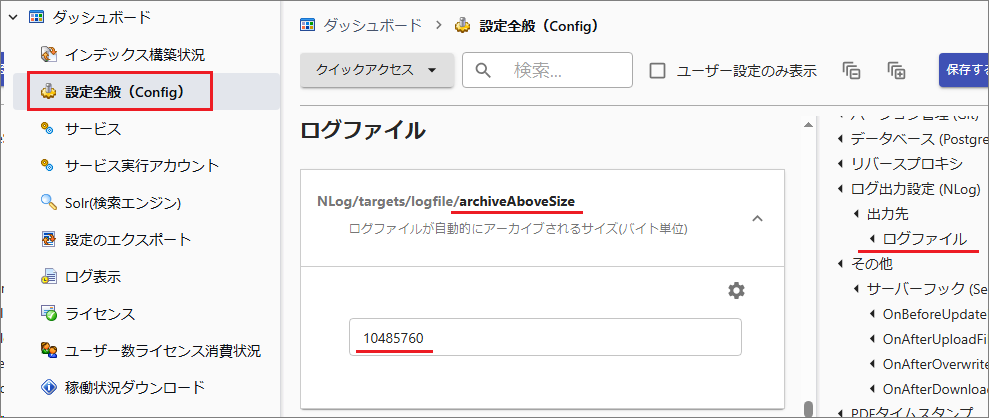Select 設定全般 (Config) in the sidebar
The height and width of the screenshot is (418, 989).
(124, 92)
